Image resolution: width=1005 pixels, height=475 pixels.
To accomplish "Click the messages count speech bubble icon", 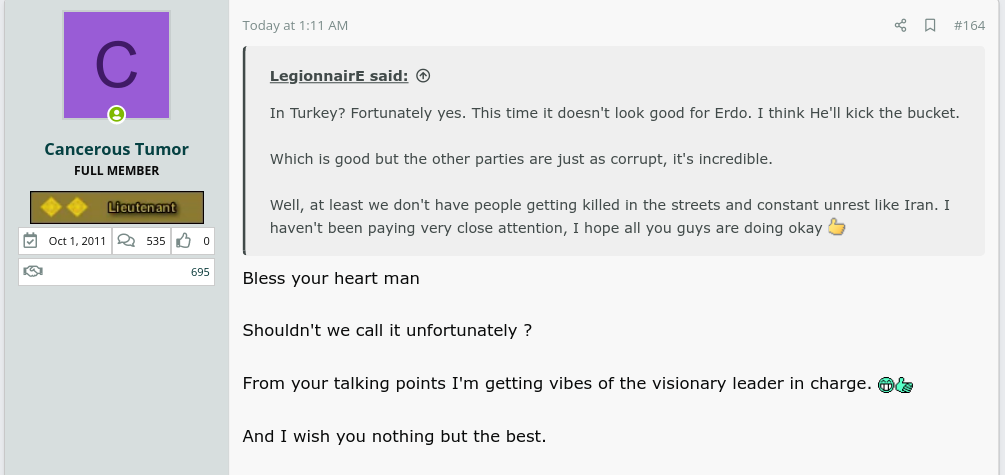I will coord(127,241).
